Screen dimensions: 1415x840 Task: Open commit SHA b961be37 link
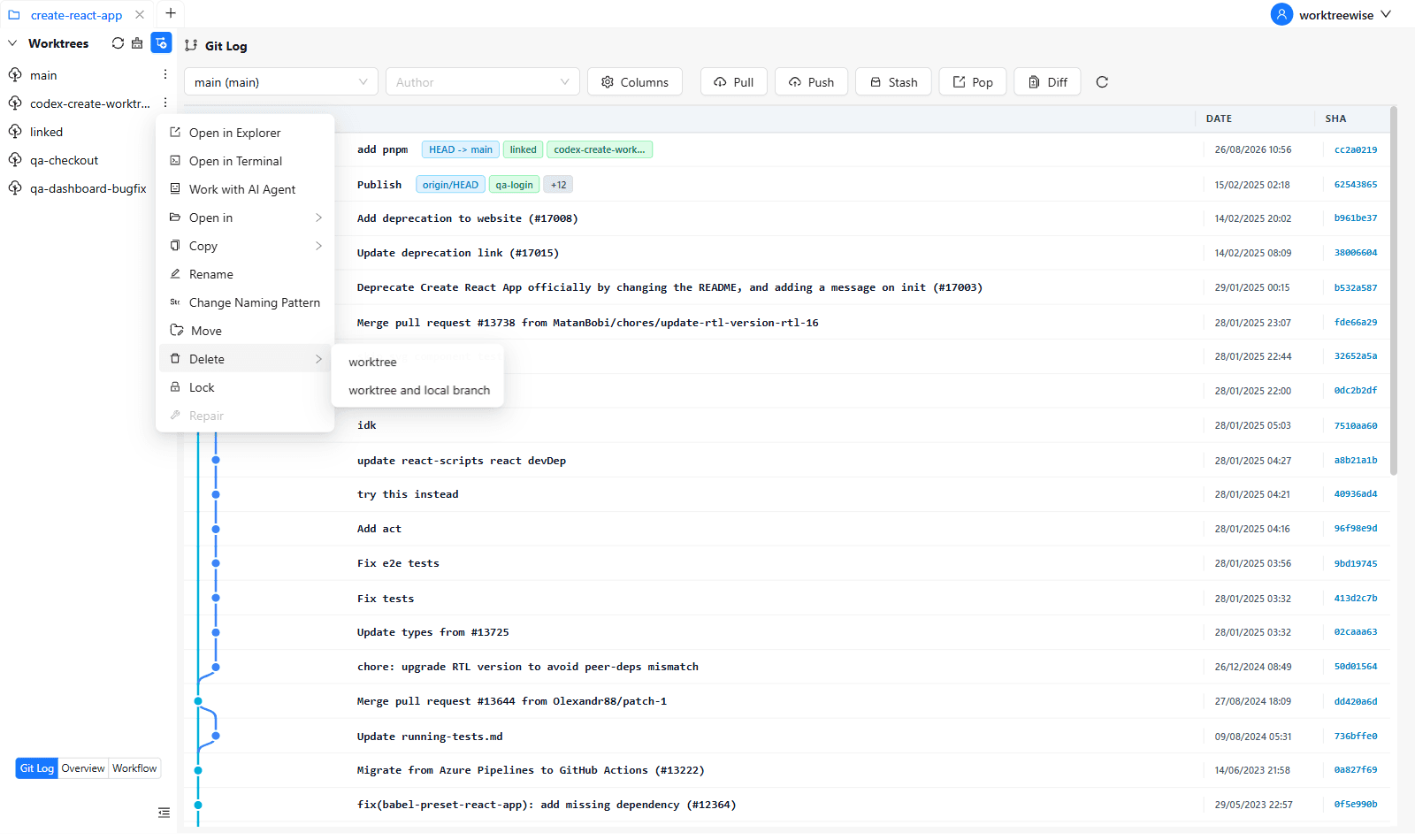[1355, 218]
